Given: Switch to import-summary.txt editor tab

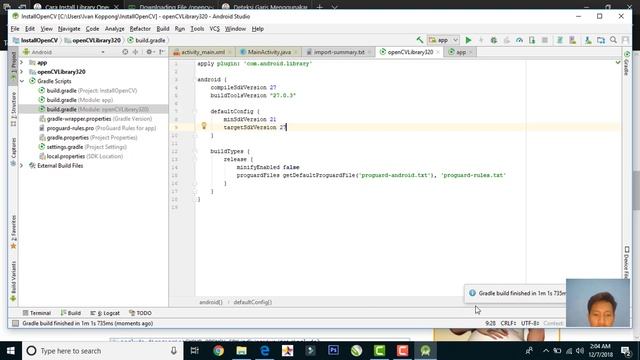Looking at the screenshot, I should [x=338, y=52].
